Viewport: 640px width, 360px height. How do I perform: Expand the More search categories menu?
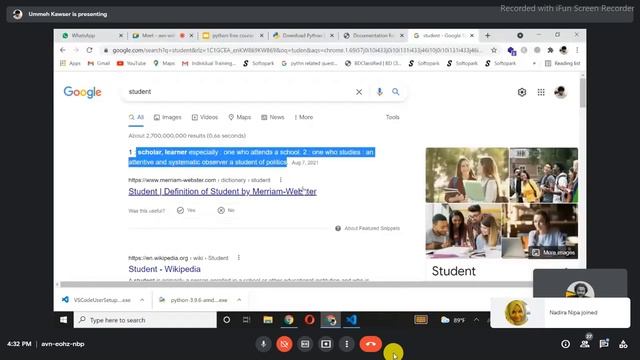tap(304, 118)
